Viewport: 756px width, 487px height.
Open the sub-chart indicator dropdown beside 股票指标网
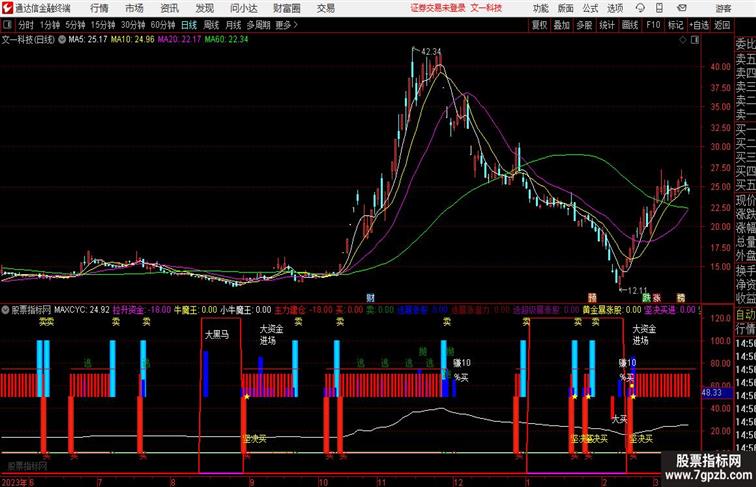(x=5, y=310)
